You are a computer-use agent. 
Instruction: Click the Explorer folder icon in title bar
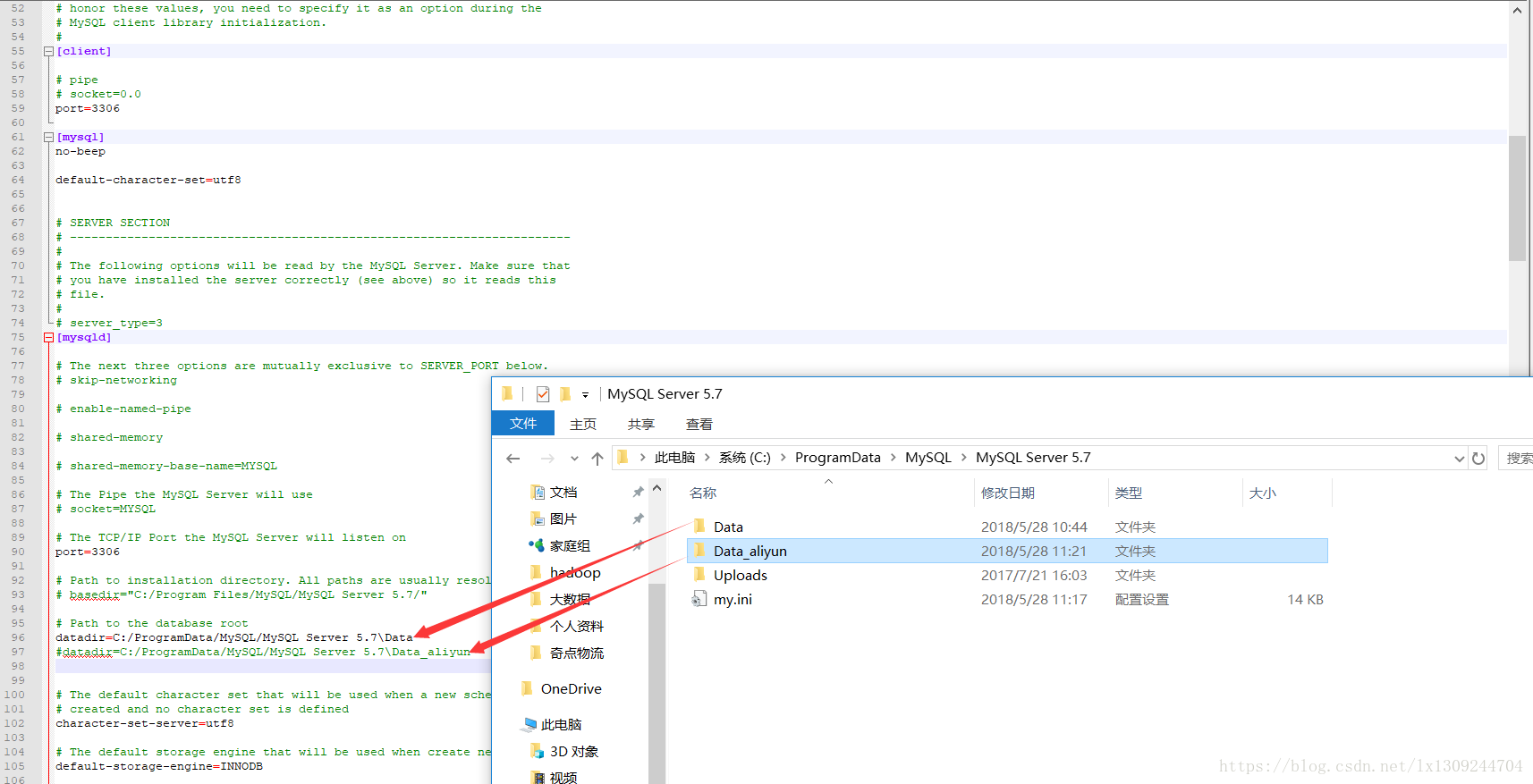pyautogui.click(x=507, y=393)
